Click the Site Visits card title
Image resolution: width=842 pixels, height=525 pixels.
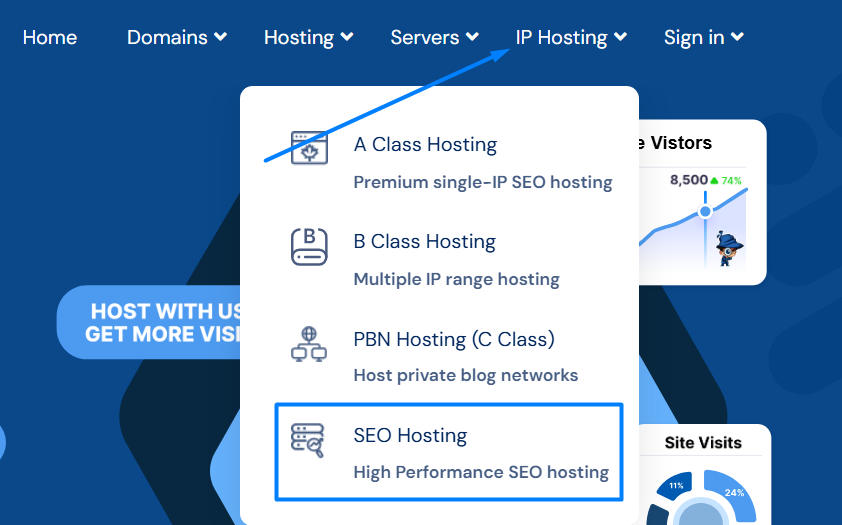[703, 443]
